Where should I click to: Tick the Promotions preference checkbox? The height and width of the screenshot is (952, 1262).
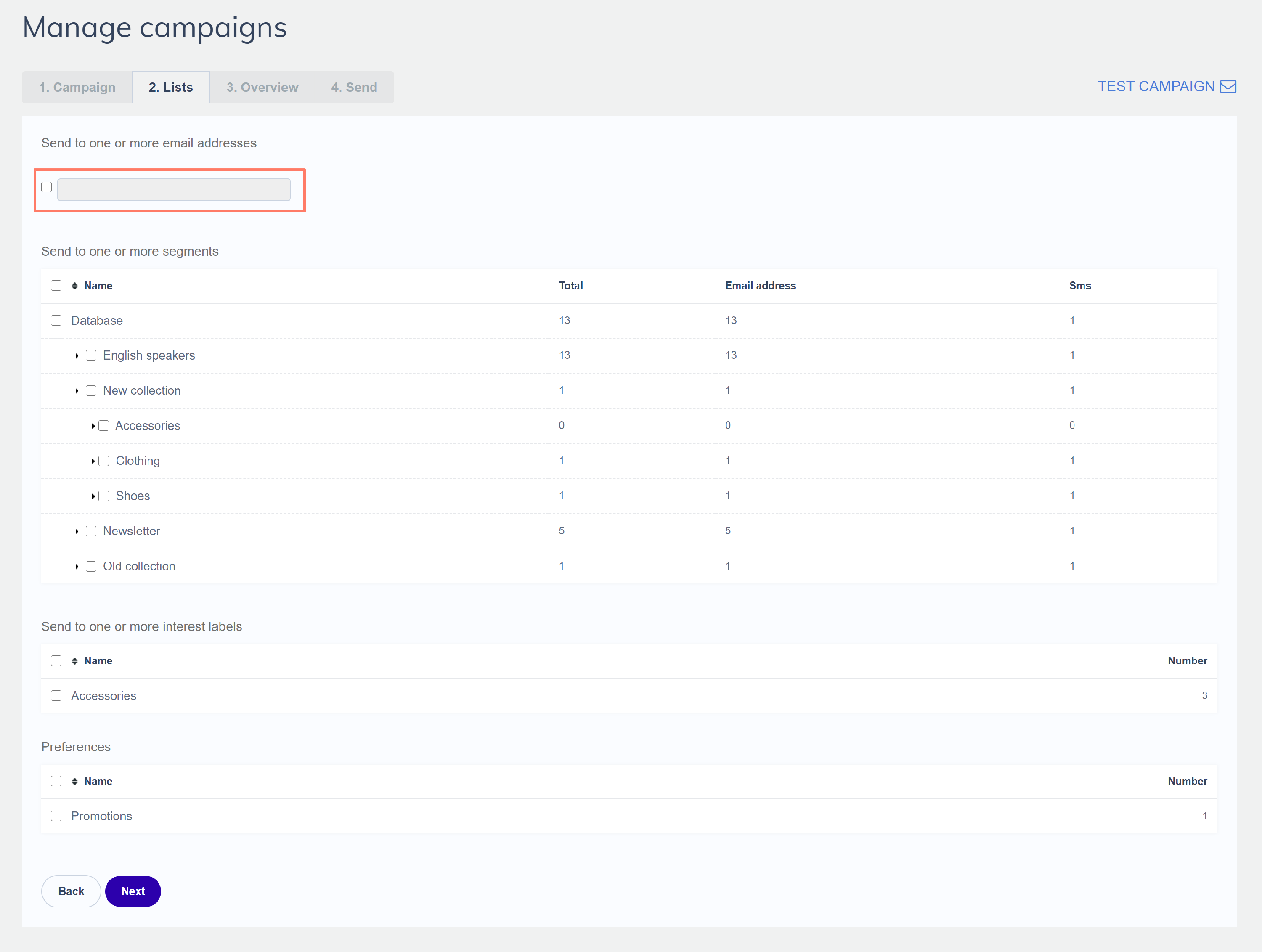[x=56, y=816]
